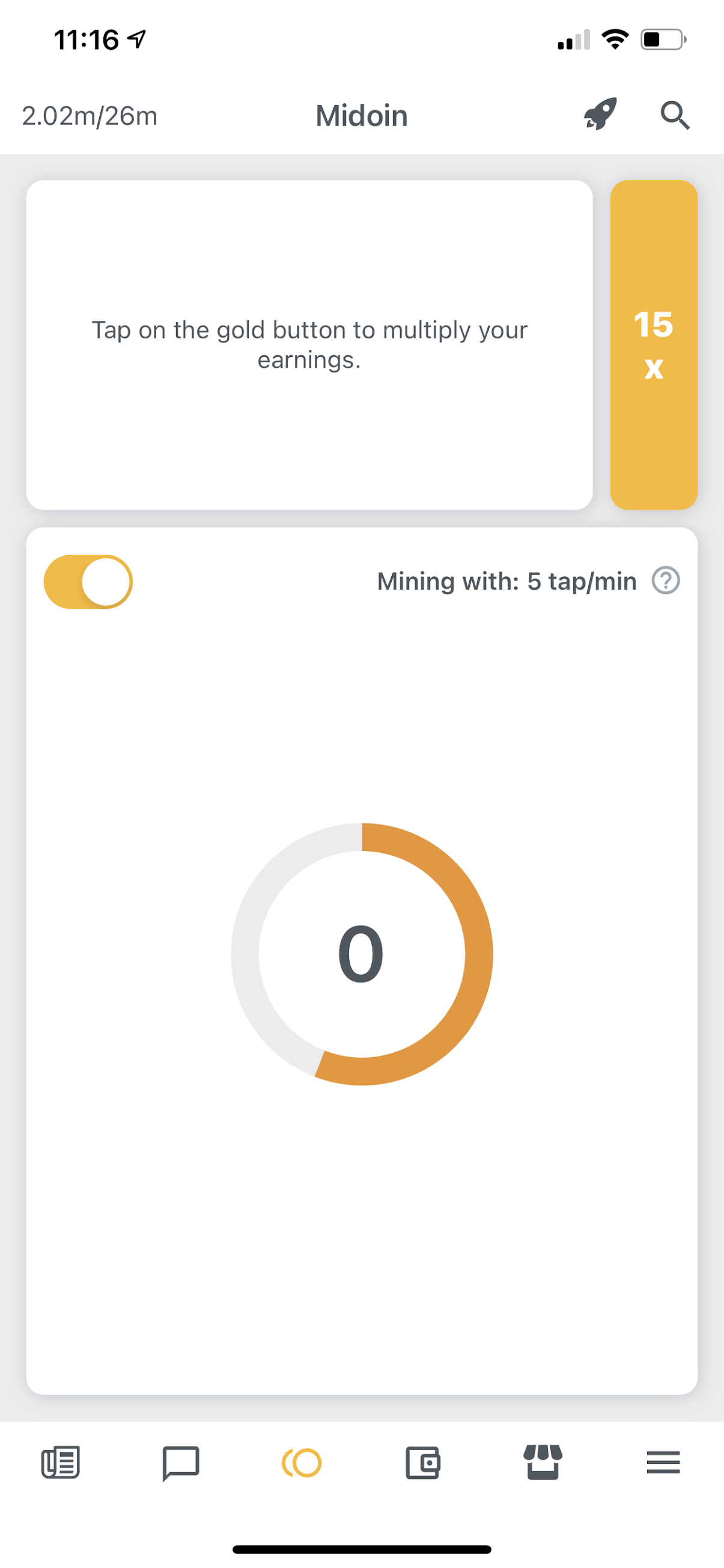Tap the 'Mining with: 5 tap/min' label

[x=506, y=581]
